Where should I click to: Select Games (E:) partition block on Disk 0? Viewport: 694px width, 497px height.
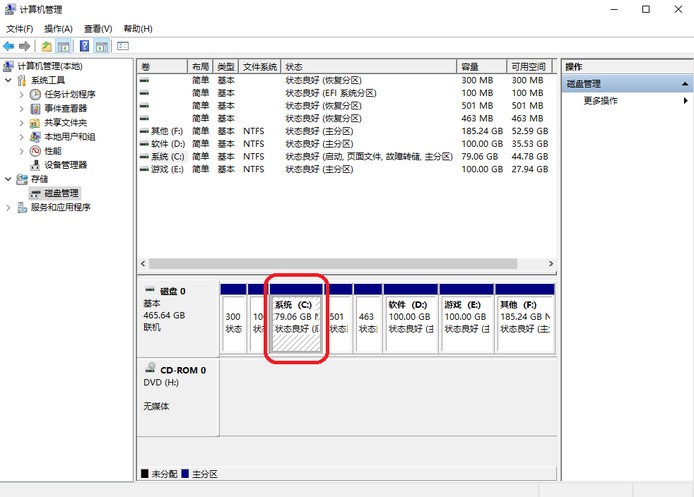tap(467, 319)
